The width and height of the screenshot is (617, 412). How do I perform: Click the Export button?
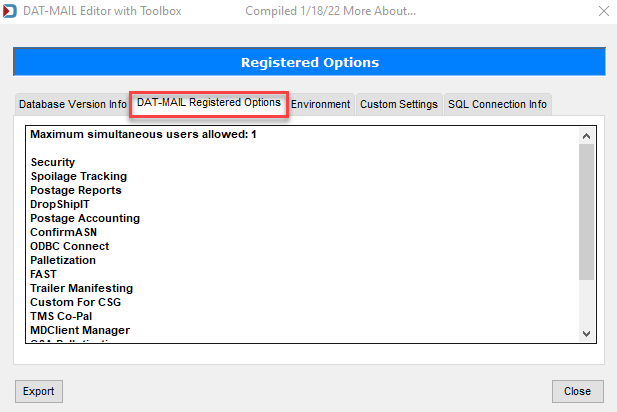click(x=39, y=391)
